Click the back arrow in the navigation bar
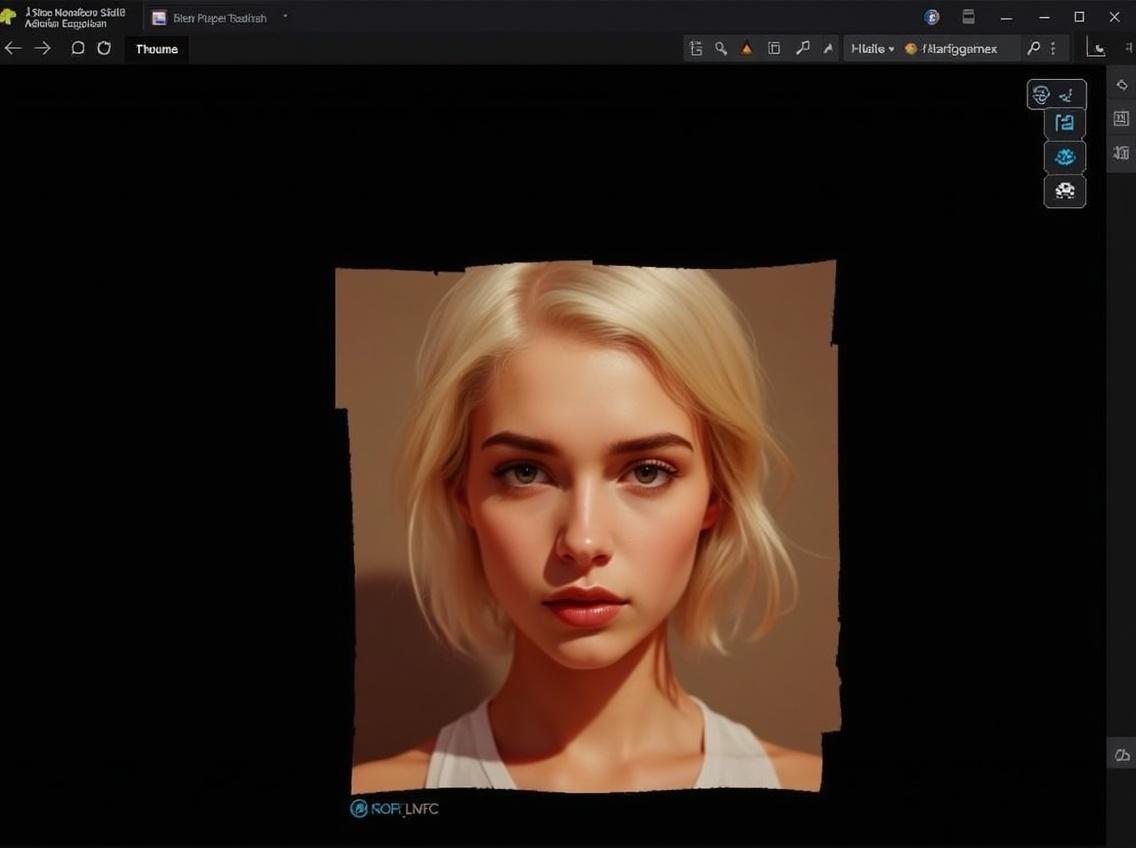The image size is (1136, 848). click(13, 48)
